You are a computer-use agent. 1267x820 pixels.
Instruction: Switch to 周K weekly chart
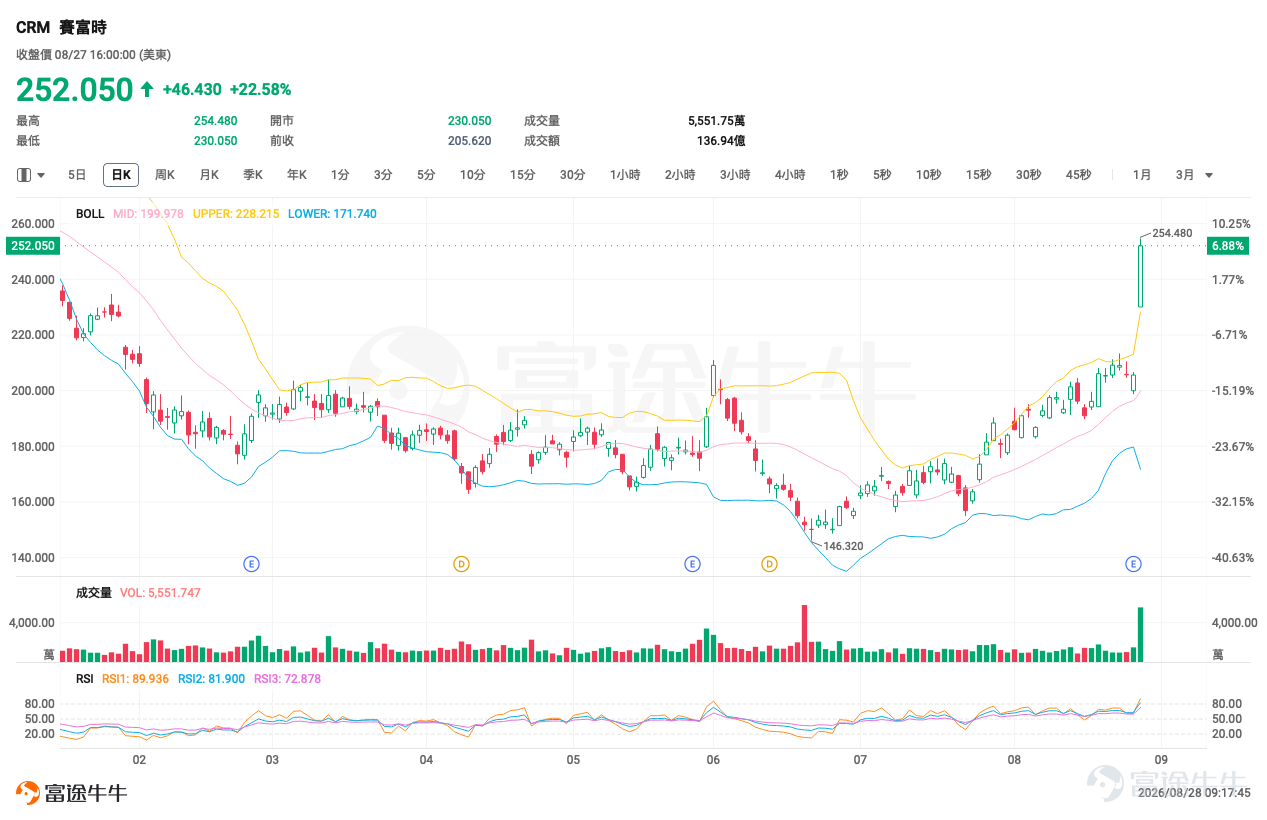pos(165,175)
